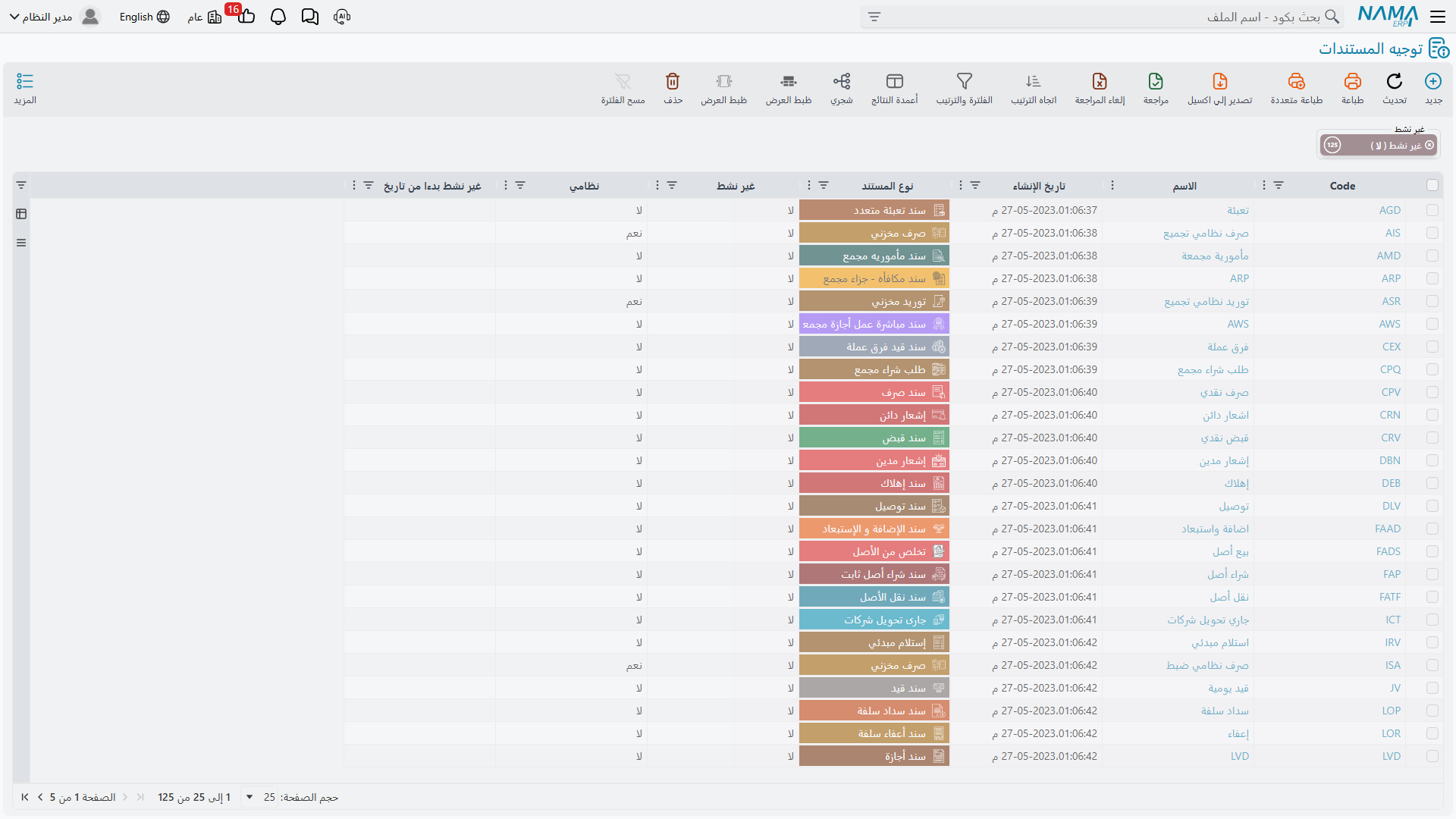Toggle the select-all header checkbox
Screen dimensions: 1456x819
tap(1432, 186)
